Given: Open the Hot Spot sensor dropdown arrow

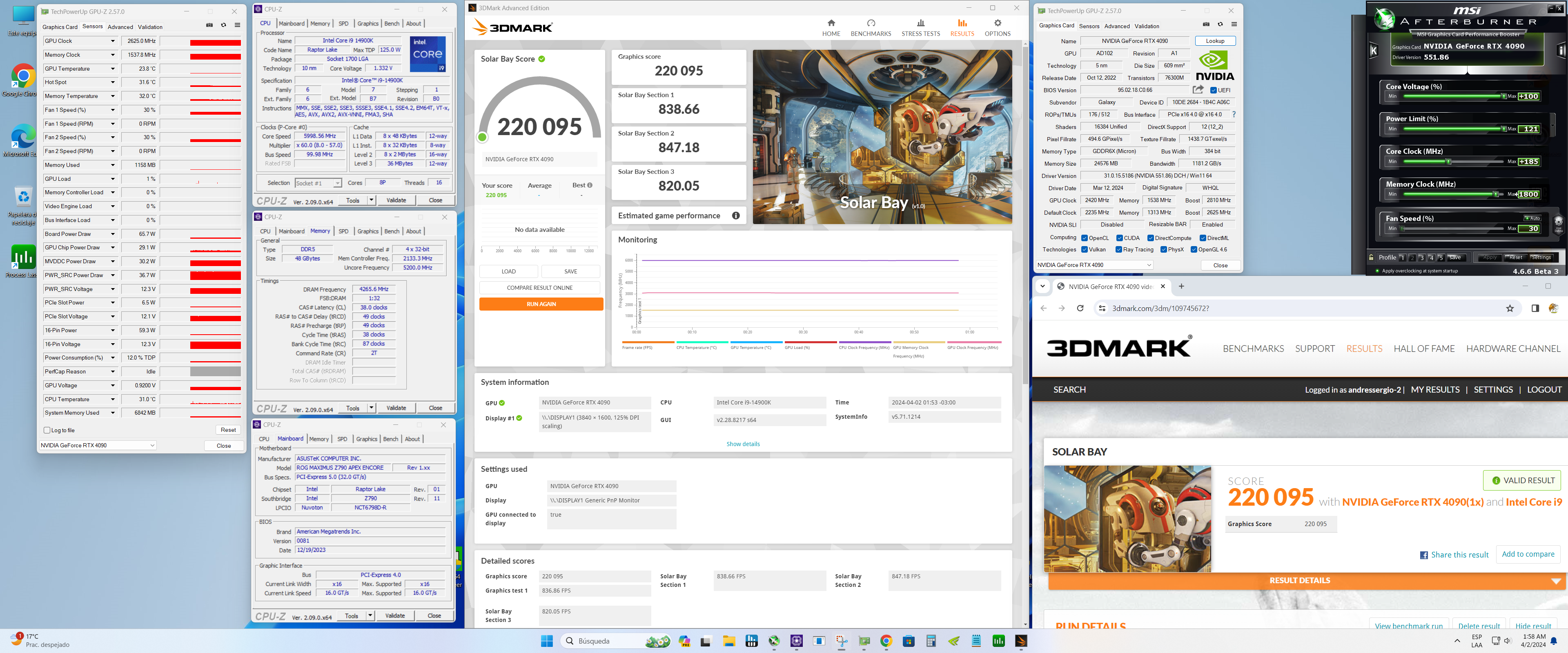Looking at the screenshot, I should 113,82.
